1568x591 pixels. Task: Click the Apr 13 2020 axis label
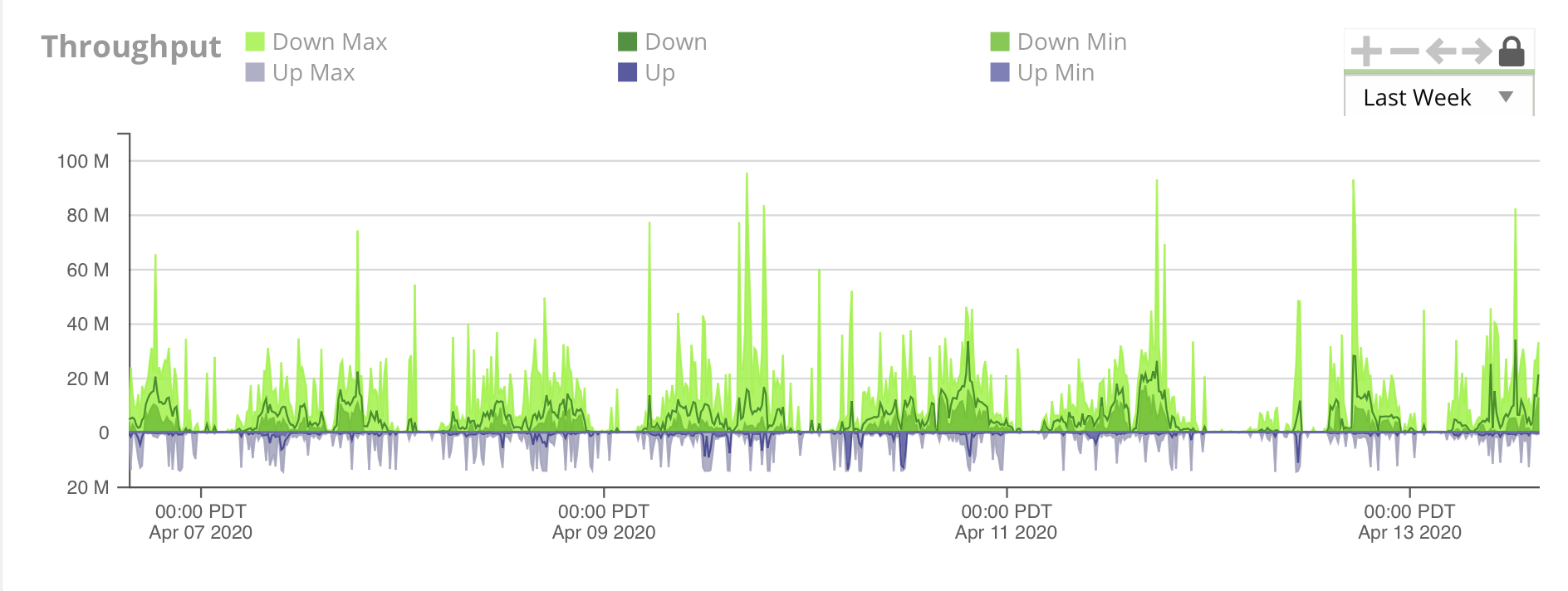(x=1409, y=532)
